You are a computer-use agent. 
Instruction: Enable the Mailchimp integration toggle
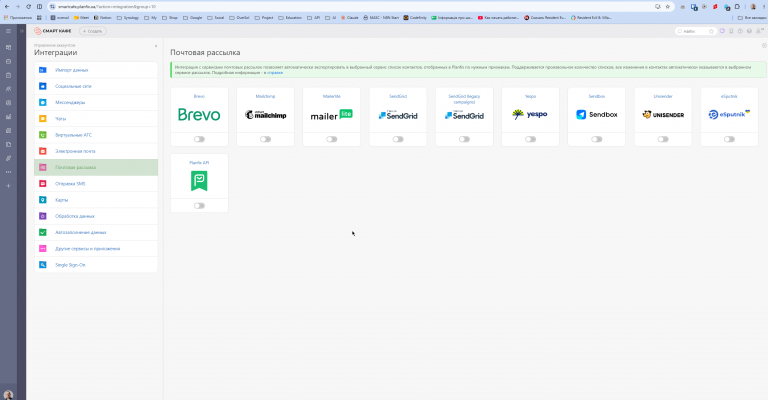[x=265, y=139]
